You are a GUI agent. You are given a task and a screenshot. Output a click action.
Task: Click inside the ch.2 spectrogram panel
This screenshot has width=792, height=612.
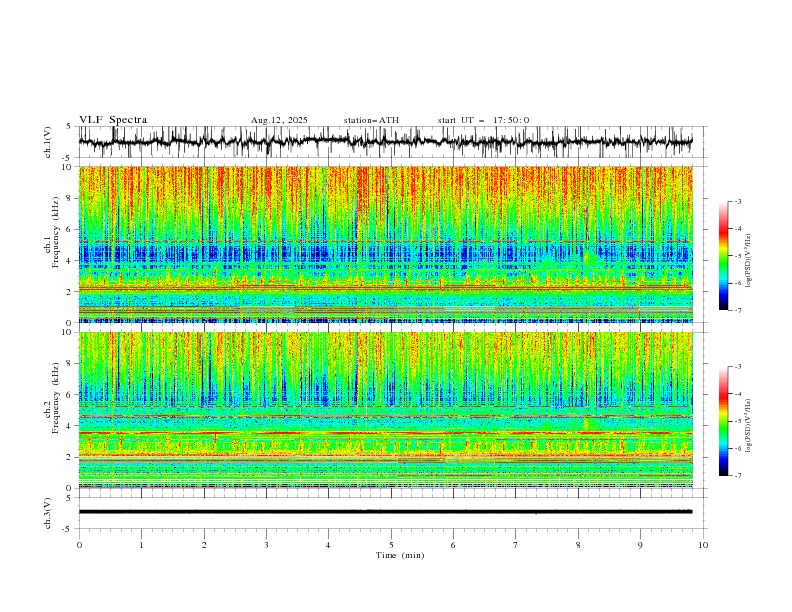385,410
